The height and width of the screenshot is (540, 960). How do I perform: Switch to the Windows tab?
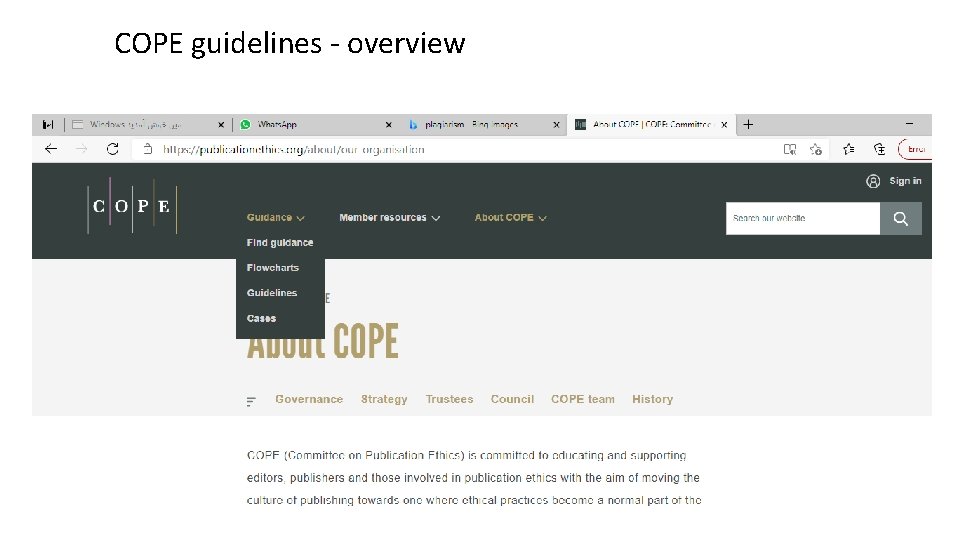click(149, 124)
